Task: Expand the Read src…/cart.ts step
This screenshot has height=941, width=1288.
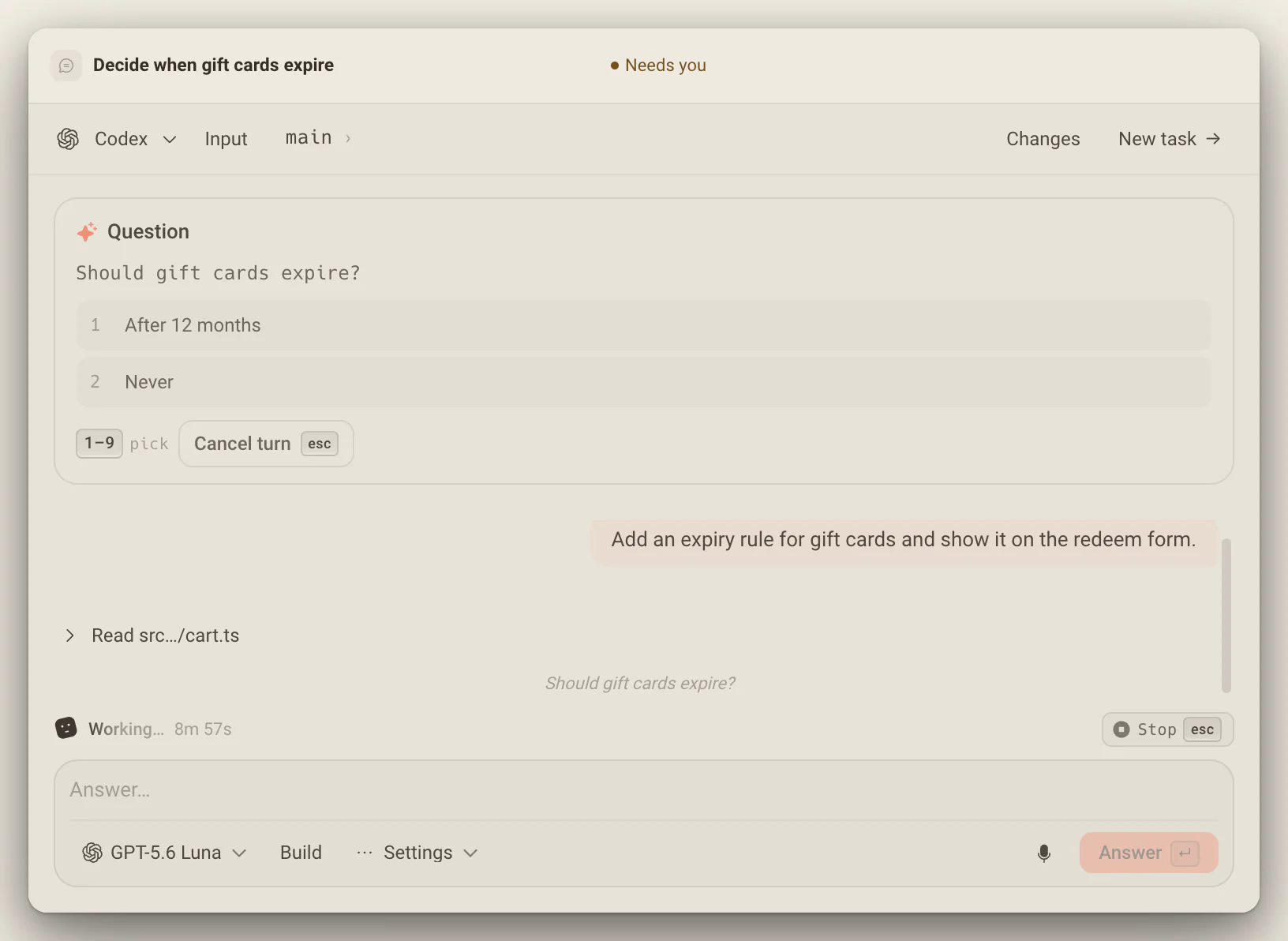Action: tap(70, 635)
